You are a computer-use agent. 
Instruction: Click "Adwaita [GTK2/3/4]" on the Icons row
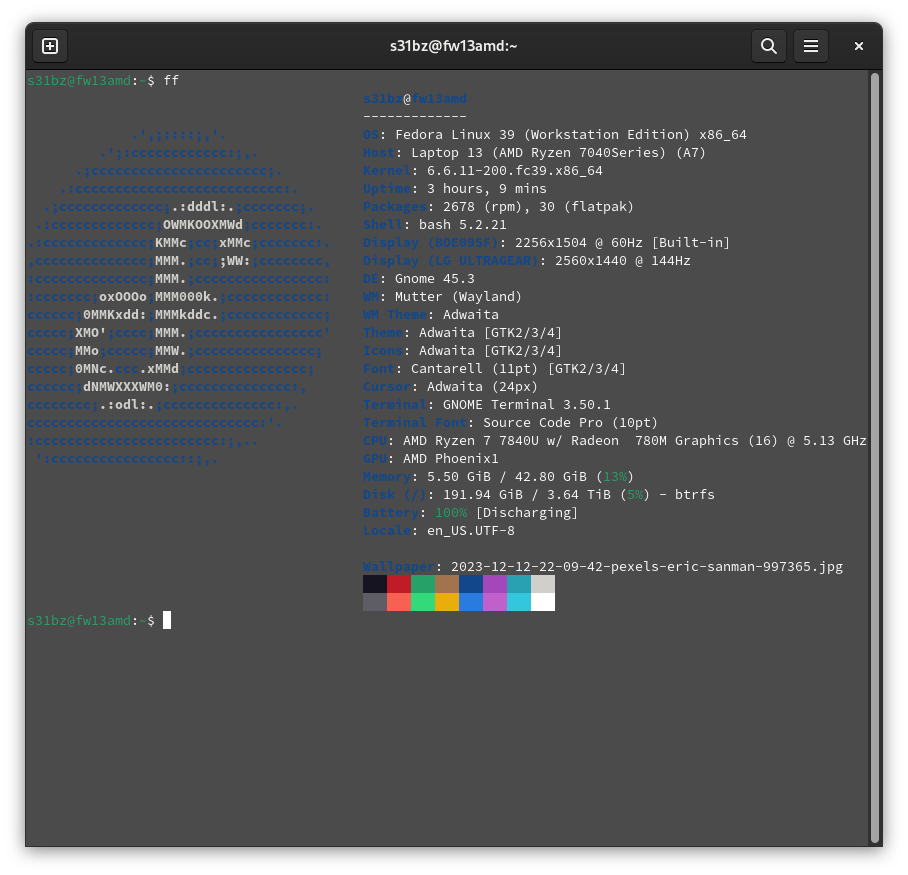490,350
